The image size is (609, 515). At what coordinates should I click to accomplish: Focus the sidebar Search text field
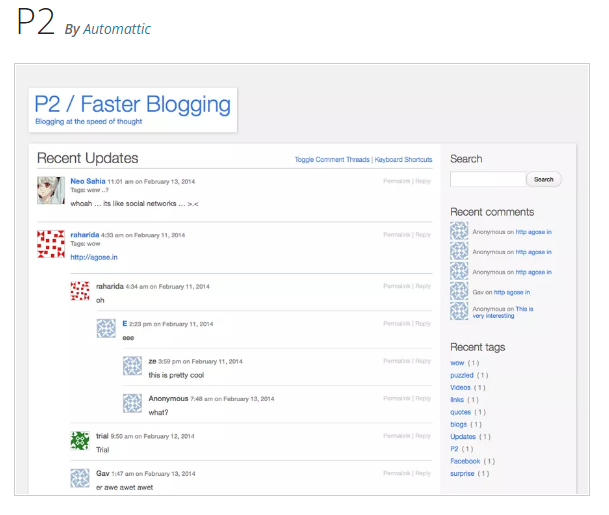point(488,179)
